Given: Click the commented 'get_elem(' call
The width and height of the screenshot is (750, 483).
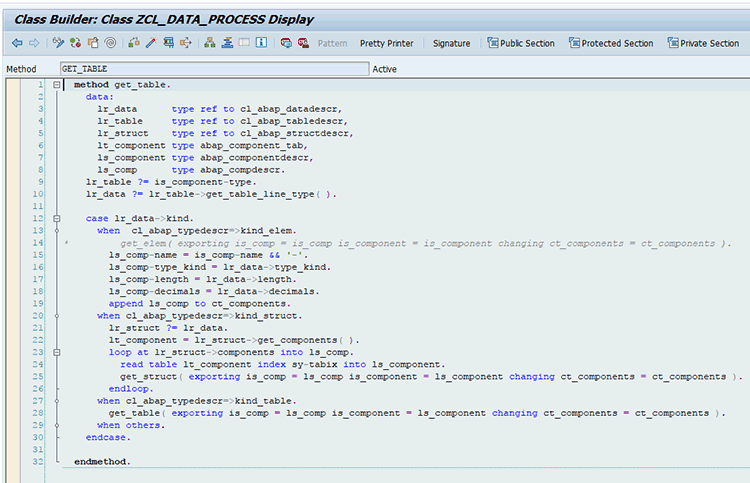Looking at the screenshot, I should (x=148, y=243).
